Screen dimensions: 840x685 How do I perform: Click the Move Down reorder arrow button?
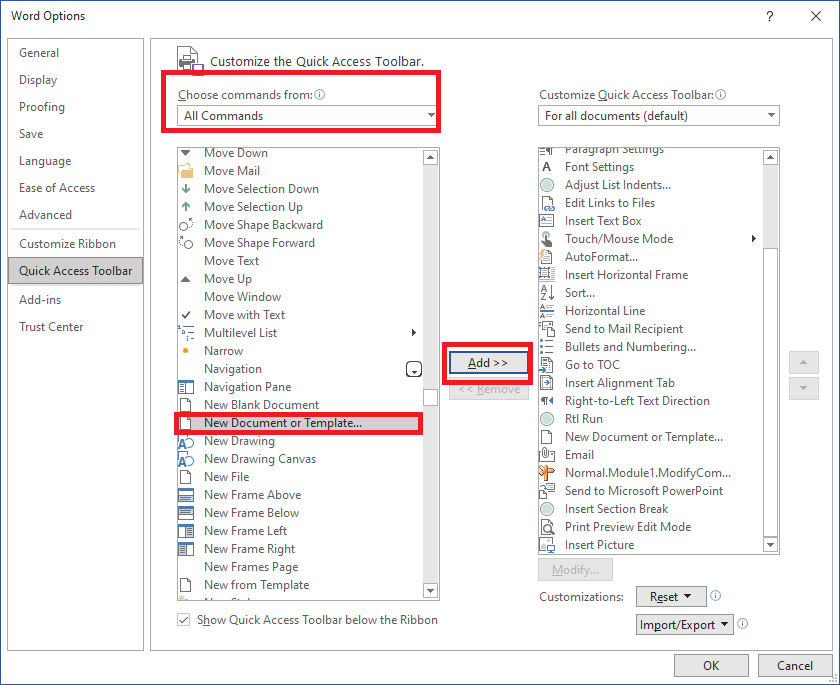tap(803, 388)
